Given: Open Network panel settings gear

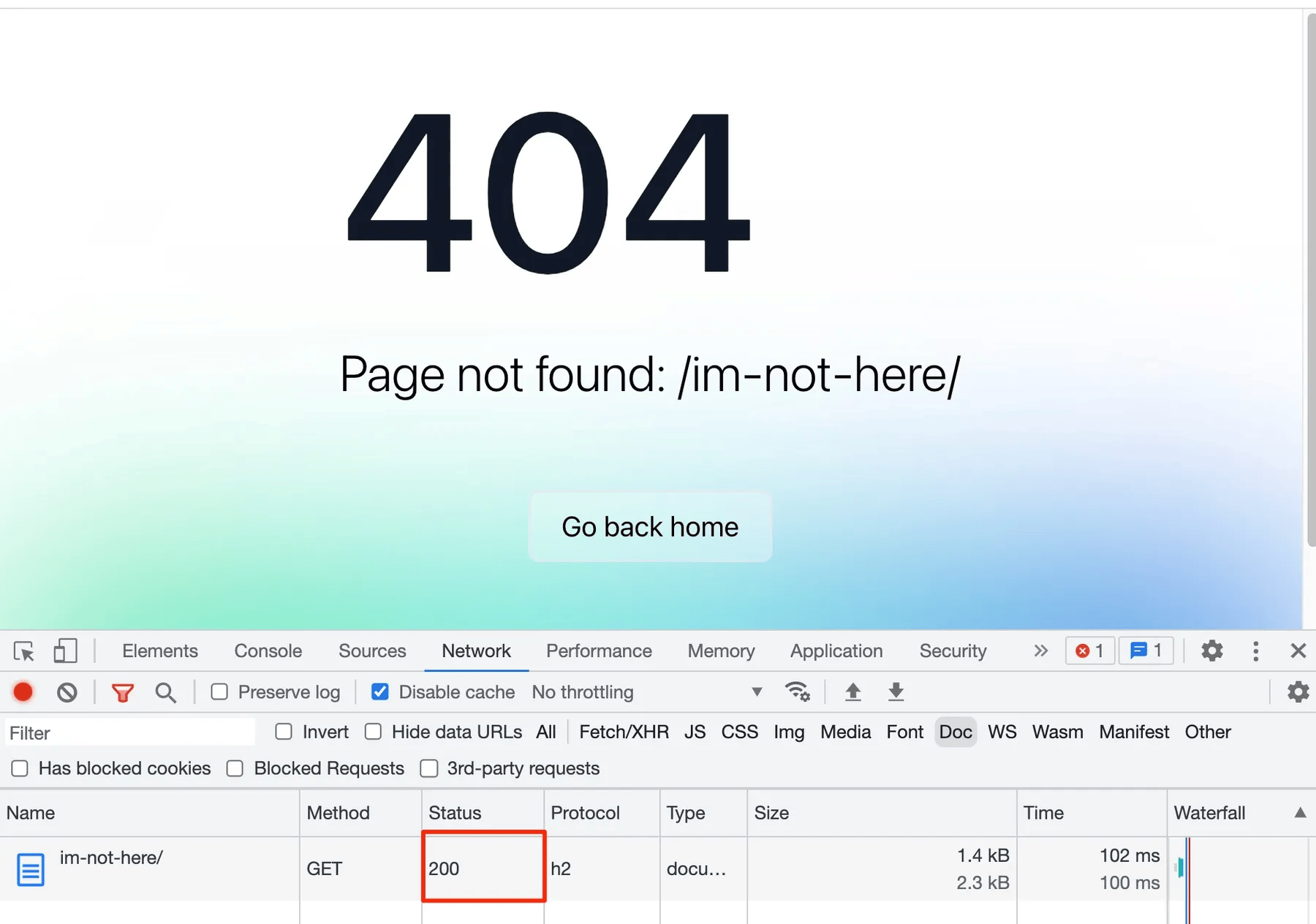Looking at the screenshot, I should pyautogui.click(x=1298, y=692).
